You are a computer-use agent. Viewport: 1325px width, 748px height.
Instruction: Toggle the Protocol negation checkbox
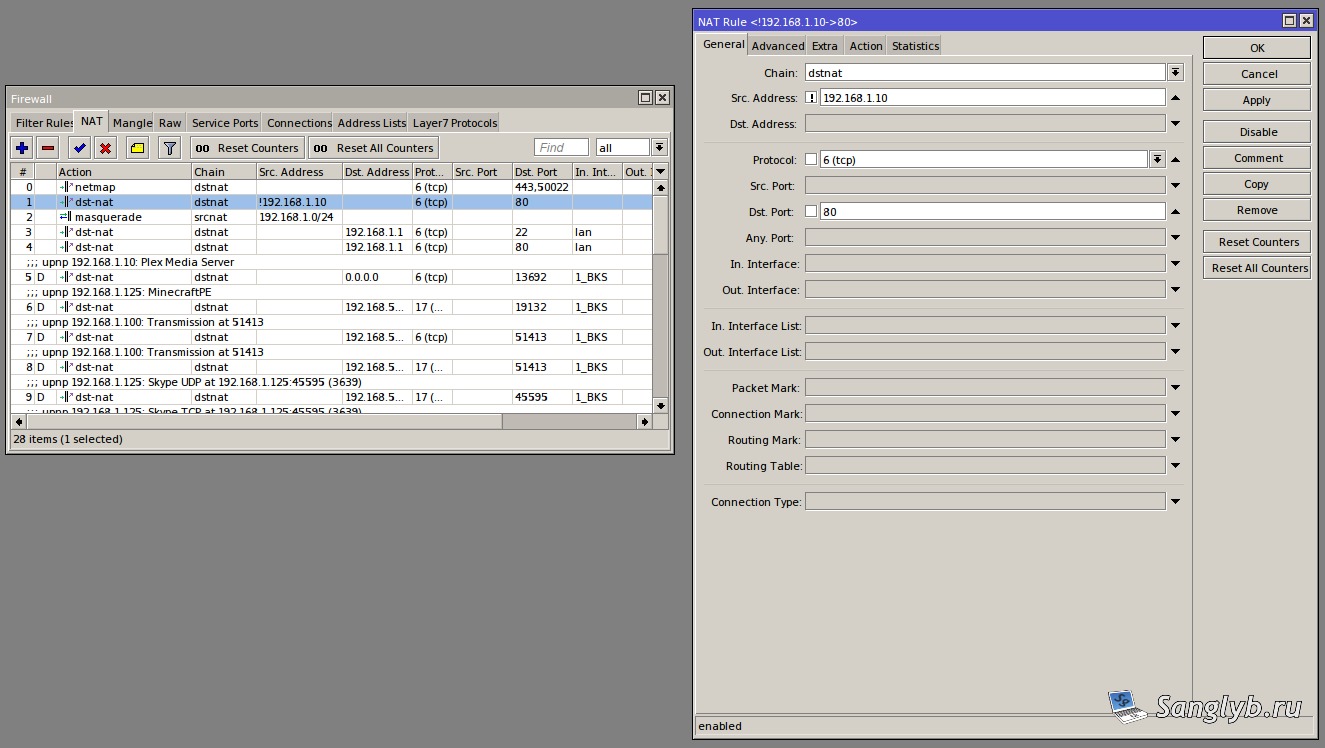(x=811, y=160)
